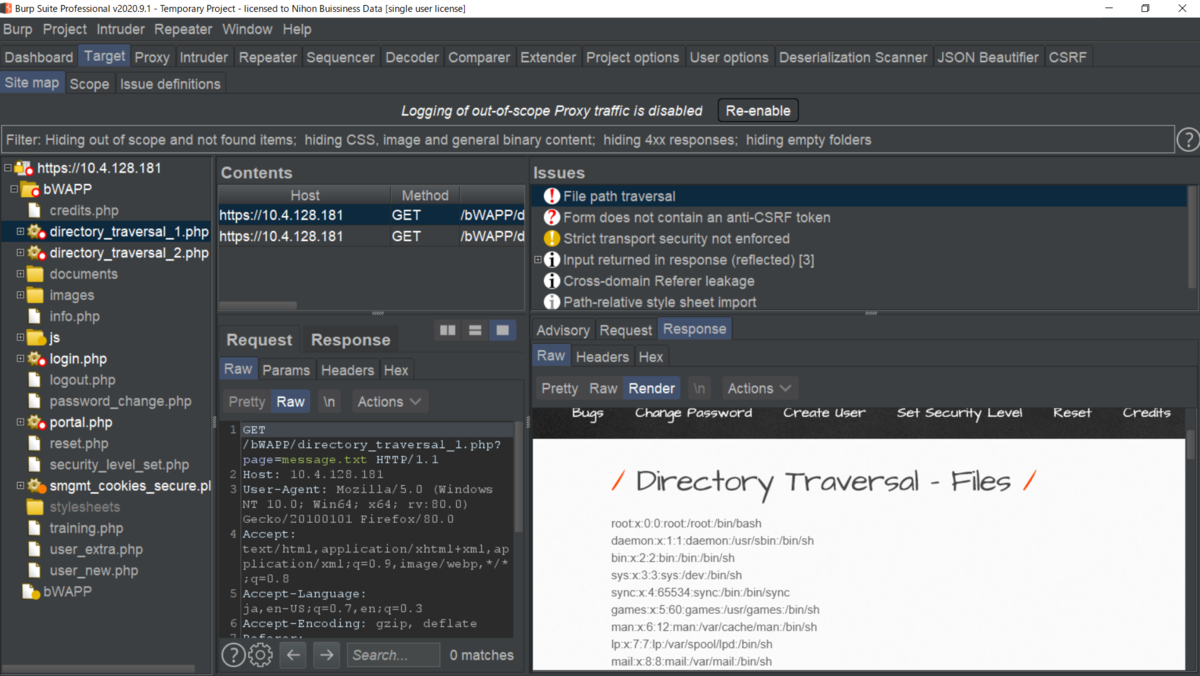
Task: Expand the directory_traversal_2.php node
Action: pyautogui.click(x=20, y=253)
